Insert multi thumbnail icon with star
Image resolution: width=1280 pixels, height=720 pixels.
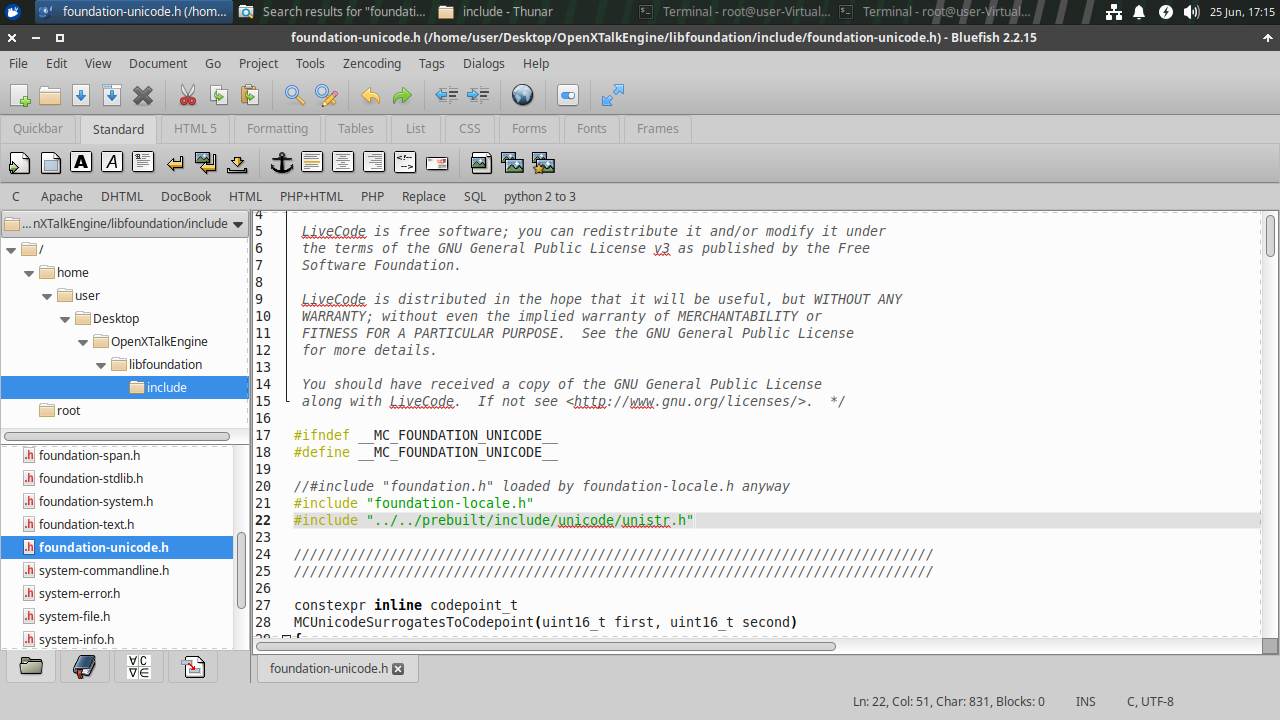pos(543,162)
